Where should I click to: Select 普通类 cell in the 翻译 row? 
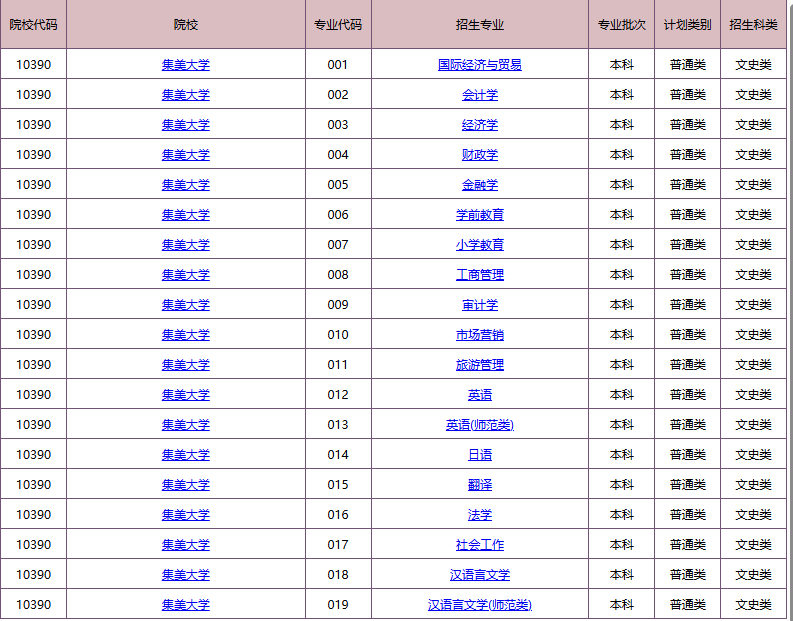(x=687, y=484)
